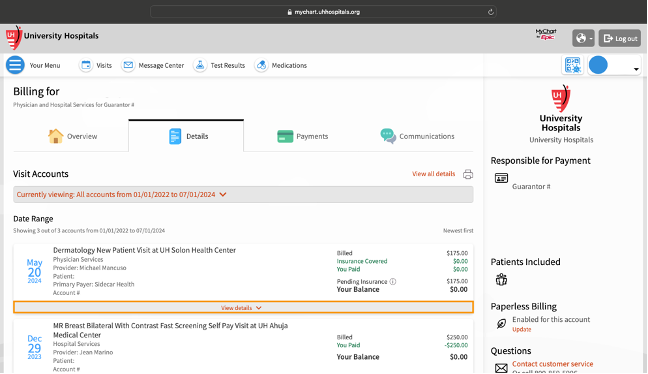The height and width of the screenshot is (374, 648).
Task: Click the Log out button
Action: (620, 38)
